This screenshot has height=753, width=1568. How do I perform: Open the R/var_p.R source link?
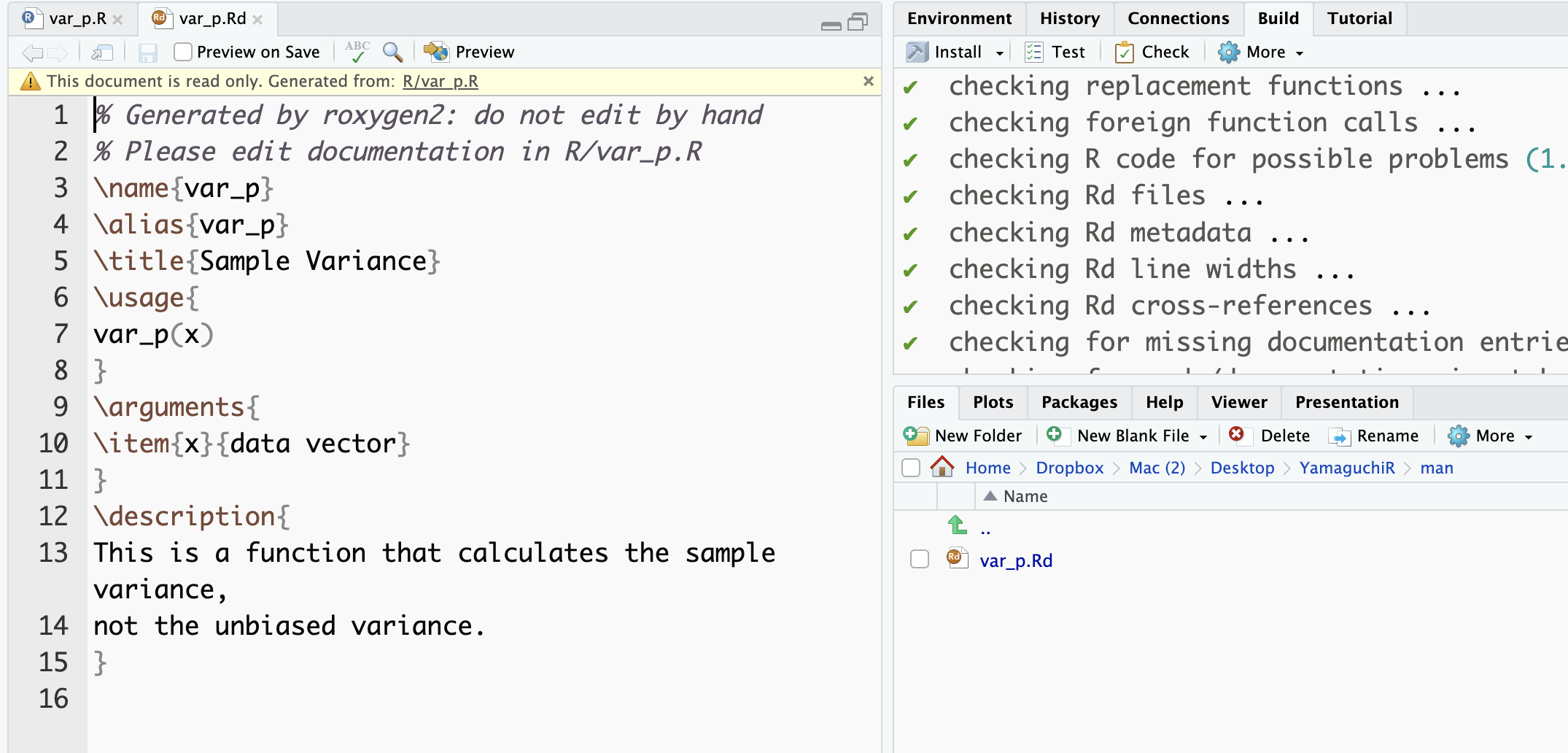[440, 81]
